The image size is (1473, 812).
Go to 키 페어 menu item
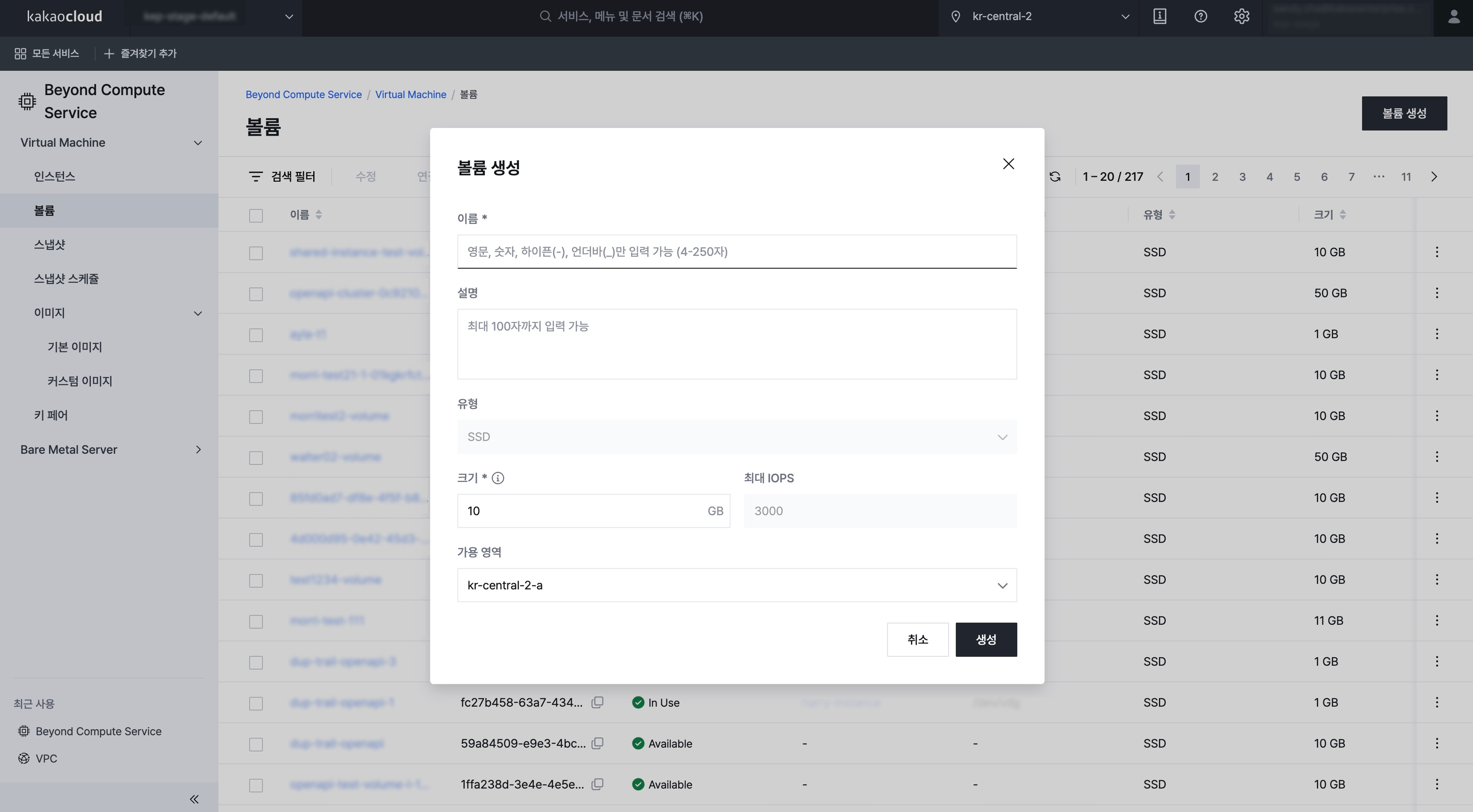coord(51,415)
